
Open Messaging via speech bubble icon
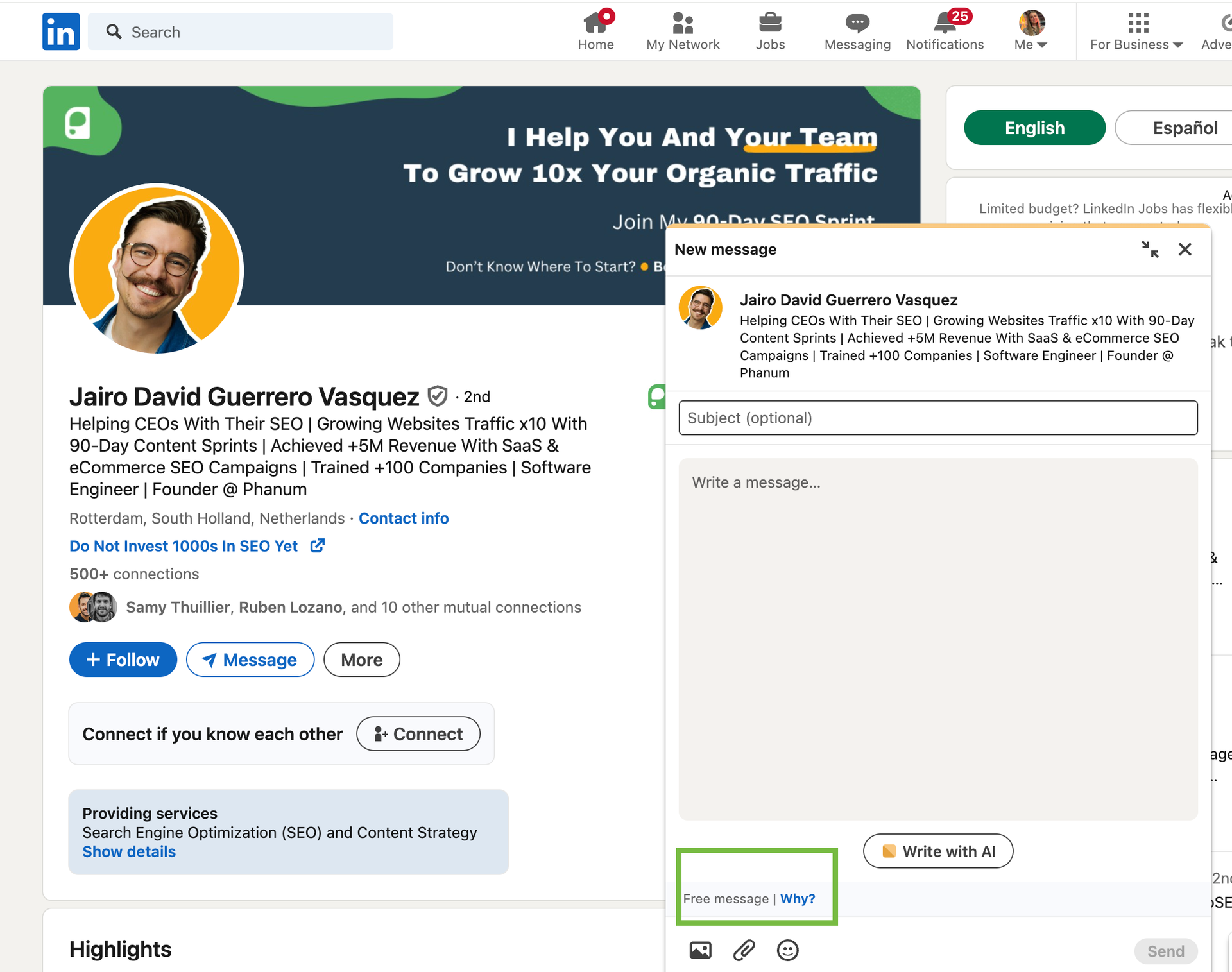(x=857, y=26)
